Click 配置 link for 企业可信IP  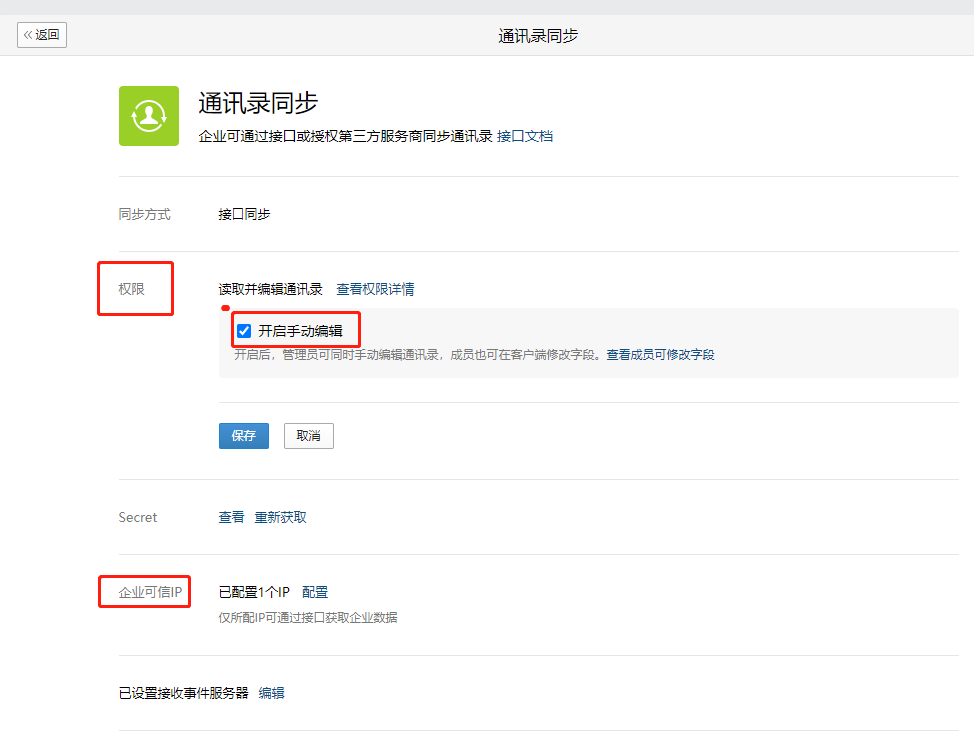tap(315, 592)
